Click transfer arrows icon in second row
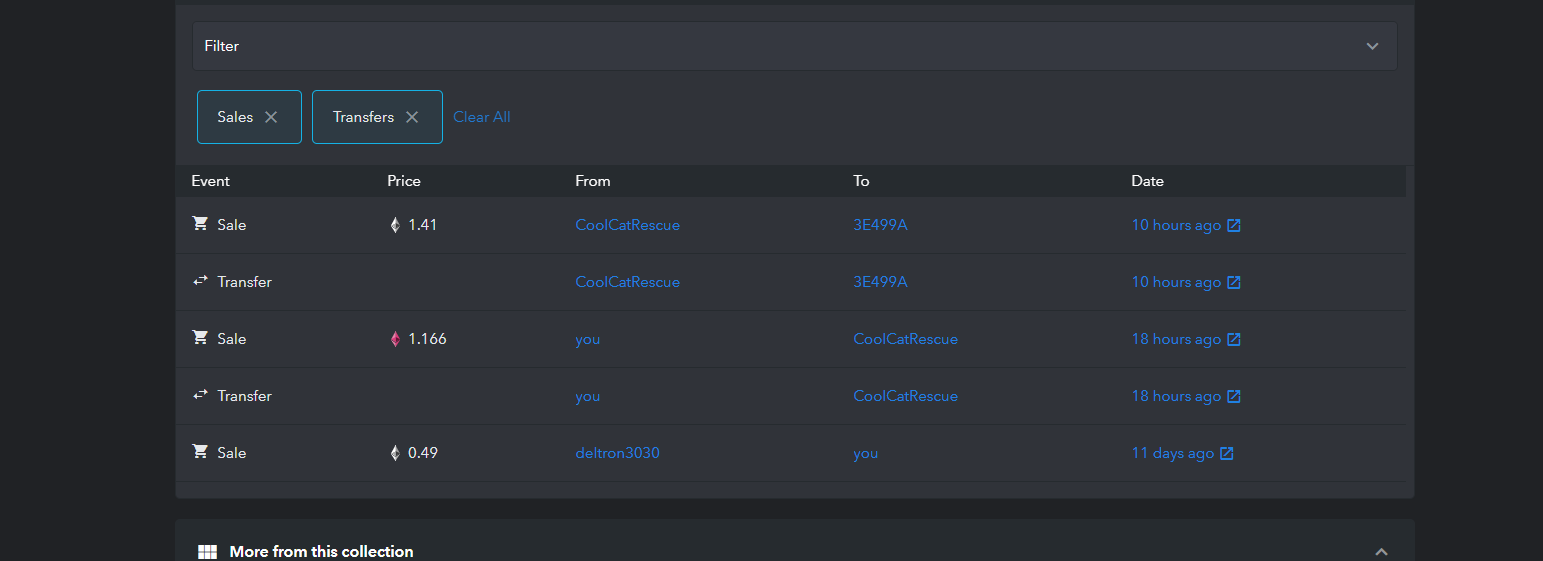The height and width of the screenshot is (561, 1543). 200,281
